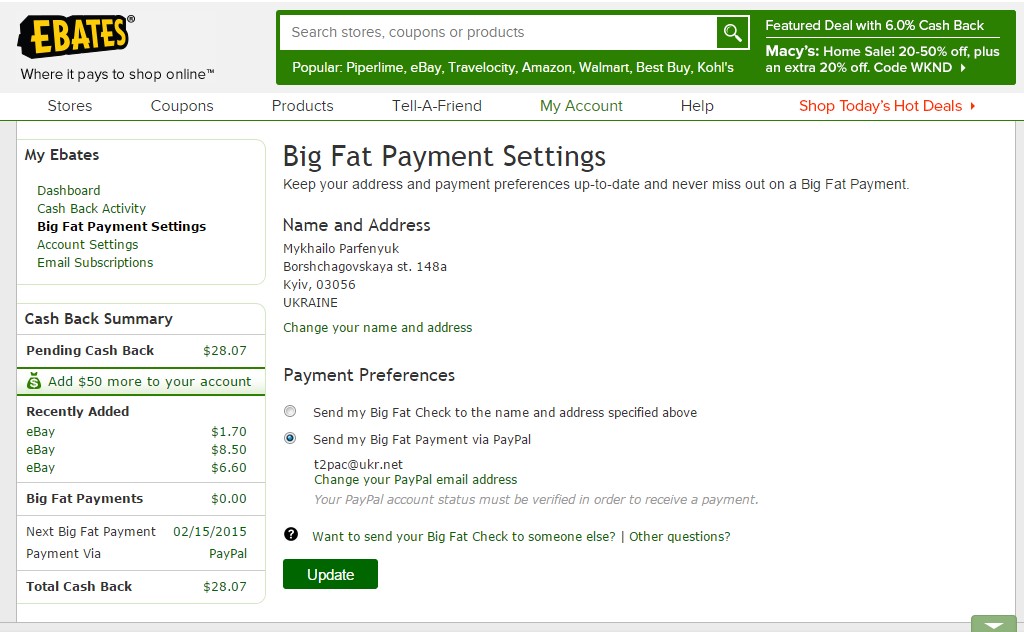1024x632 pixels.
Task: Click the arrow after Code WKND
Action: click(963, 68)
